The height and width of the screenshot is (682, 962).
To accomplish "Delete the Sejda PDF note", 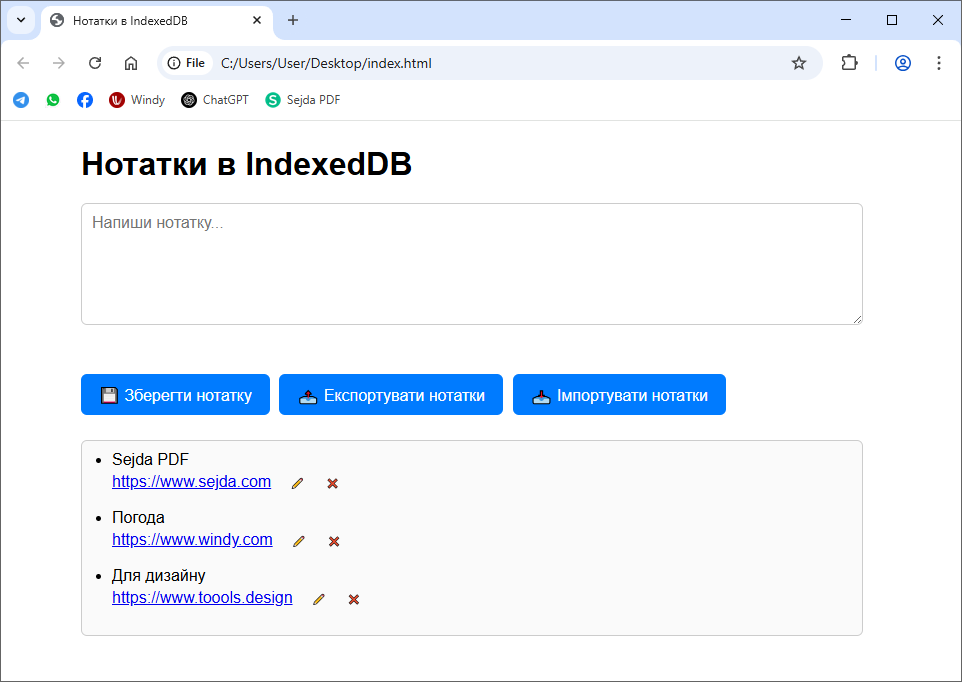I will pyautogui.click(x=333, y=483).
